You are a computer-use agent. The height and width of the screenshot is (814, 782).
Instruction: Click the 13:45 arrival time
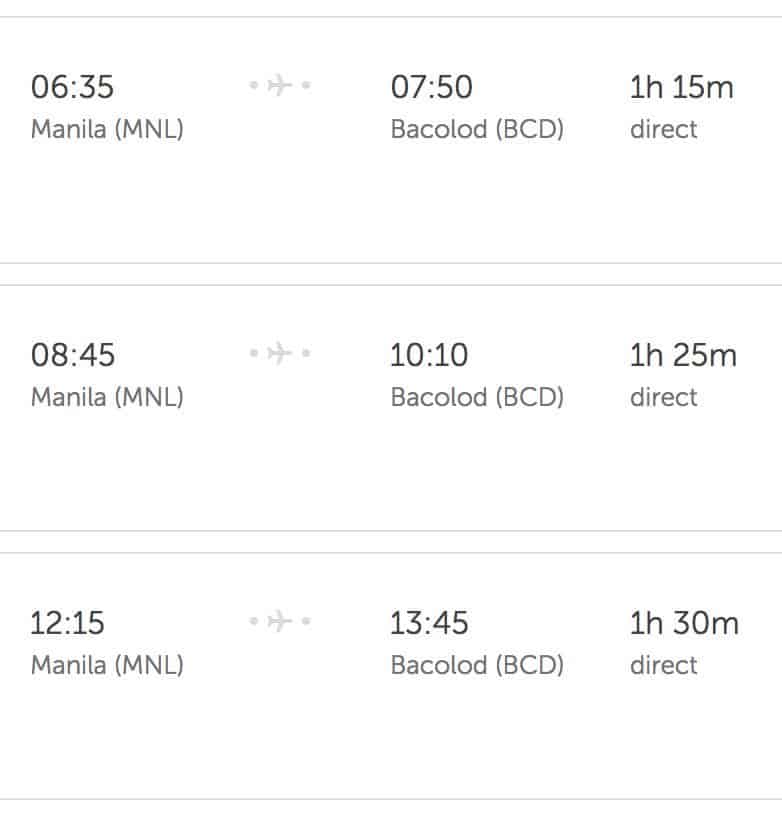pos(429,623)
